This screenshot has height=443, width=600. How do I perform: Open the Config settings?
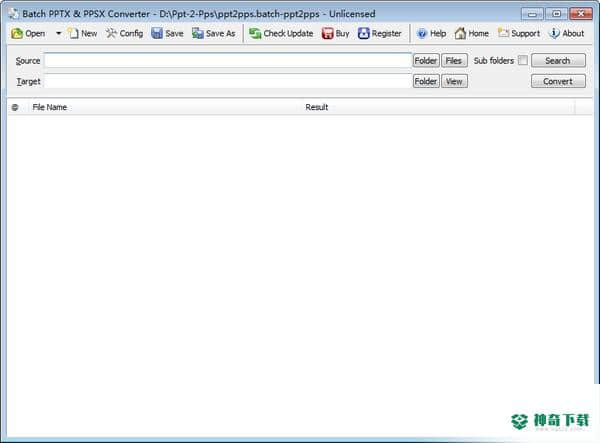tap(124, 34)
